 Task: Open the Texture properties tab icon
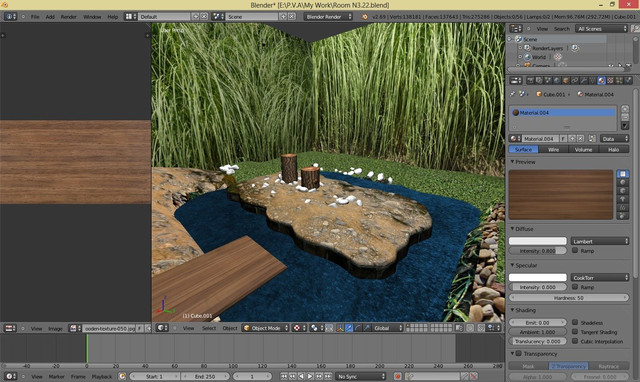(610, 81)
